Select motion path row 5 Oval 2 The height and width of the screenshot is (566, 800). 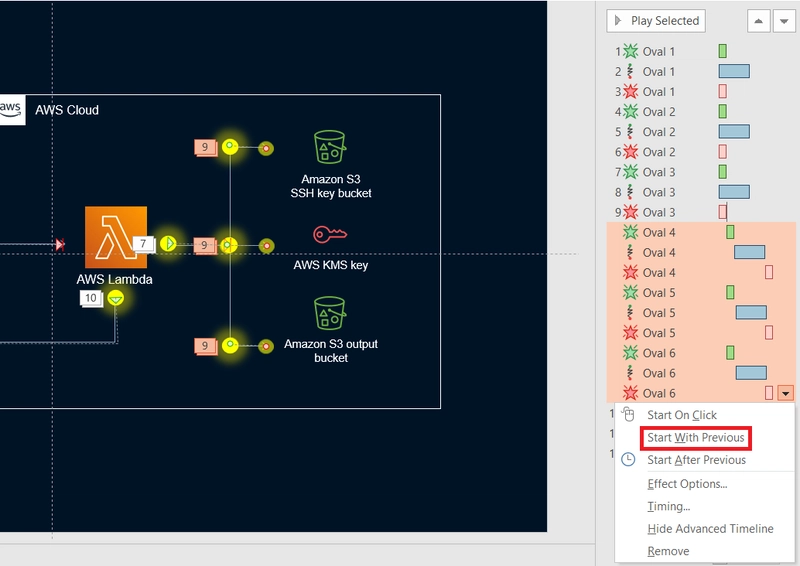(x=703, y=132)
